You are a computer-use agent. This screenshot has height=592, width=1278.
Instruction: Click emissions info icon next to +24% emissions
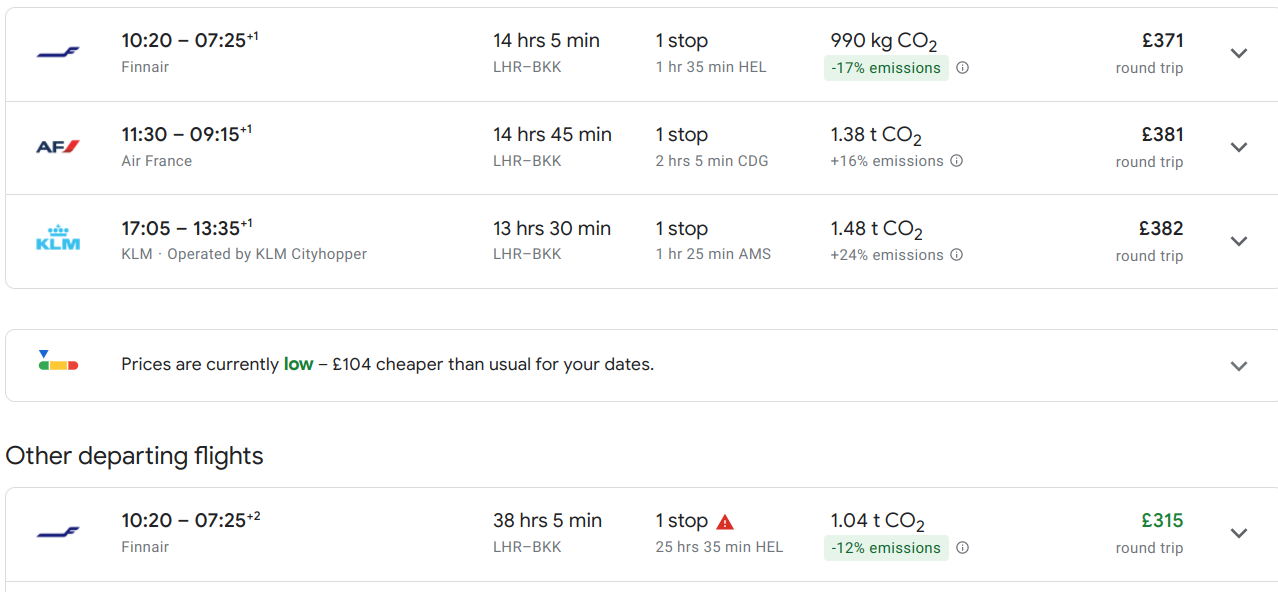956,255
